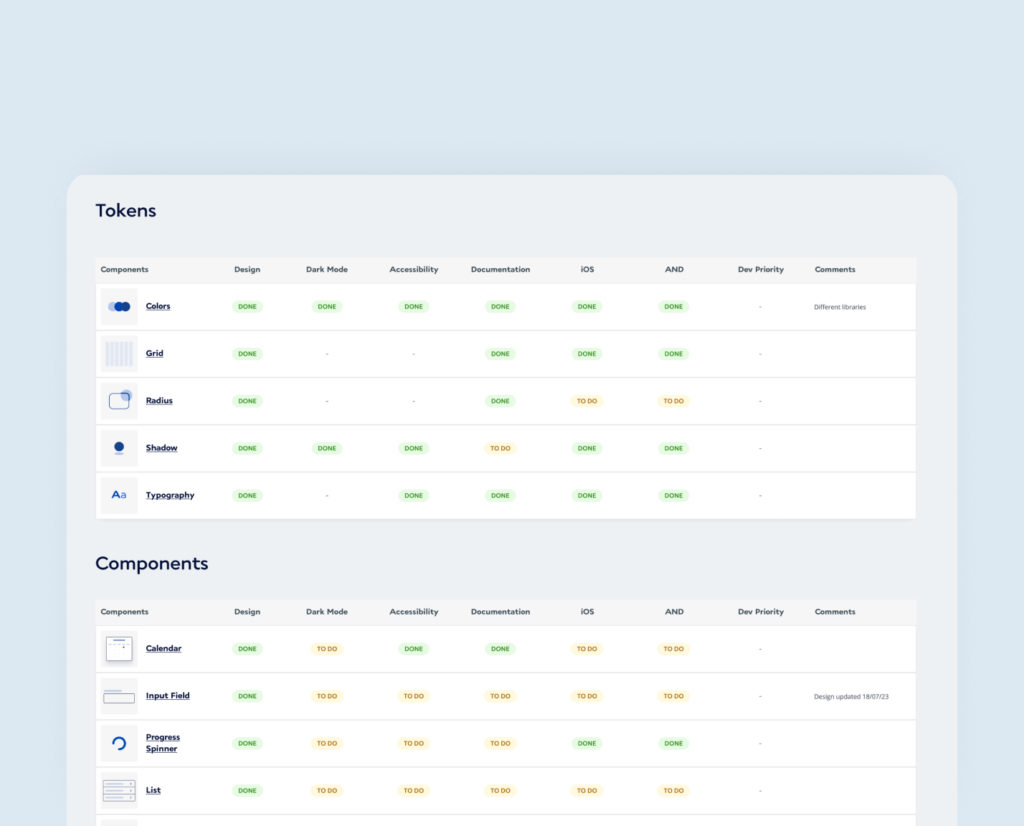Viewport: 1024px width, 826px height.
Task: Click the Progress Spinner icon
Action: coord(119,743)
